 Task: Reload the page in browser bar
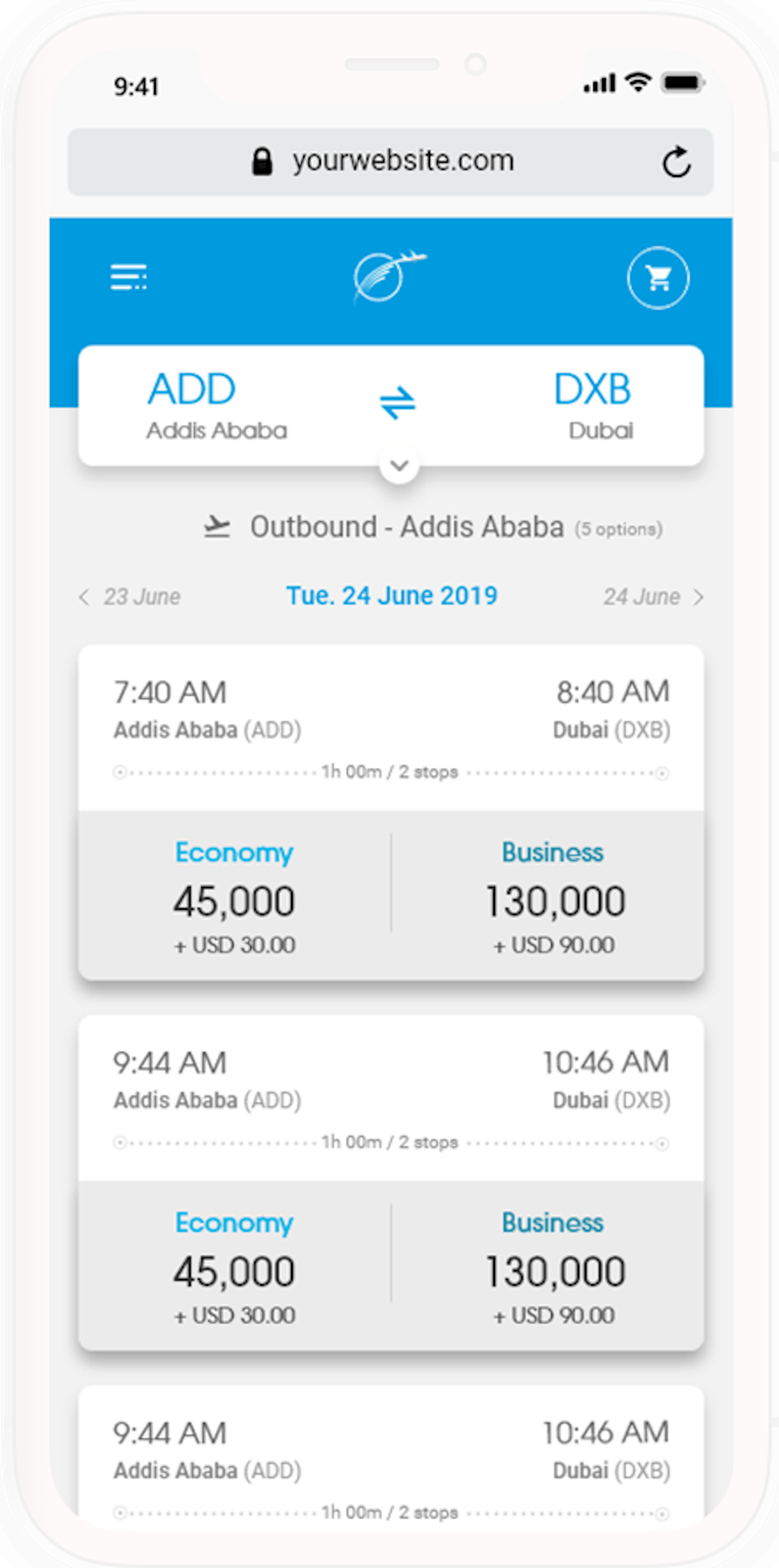(x=676, y=163)
